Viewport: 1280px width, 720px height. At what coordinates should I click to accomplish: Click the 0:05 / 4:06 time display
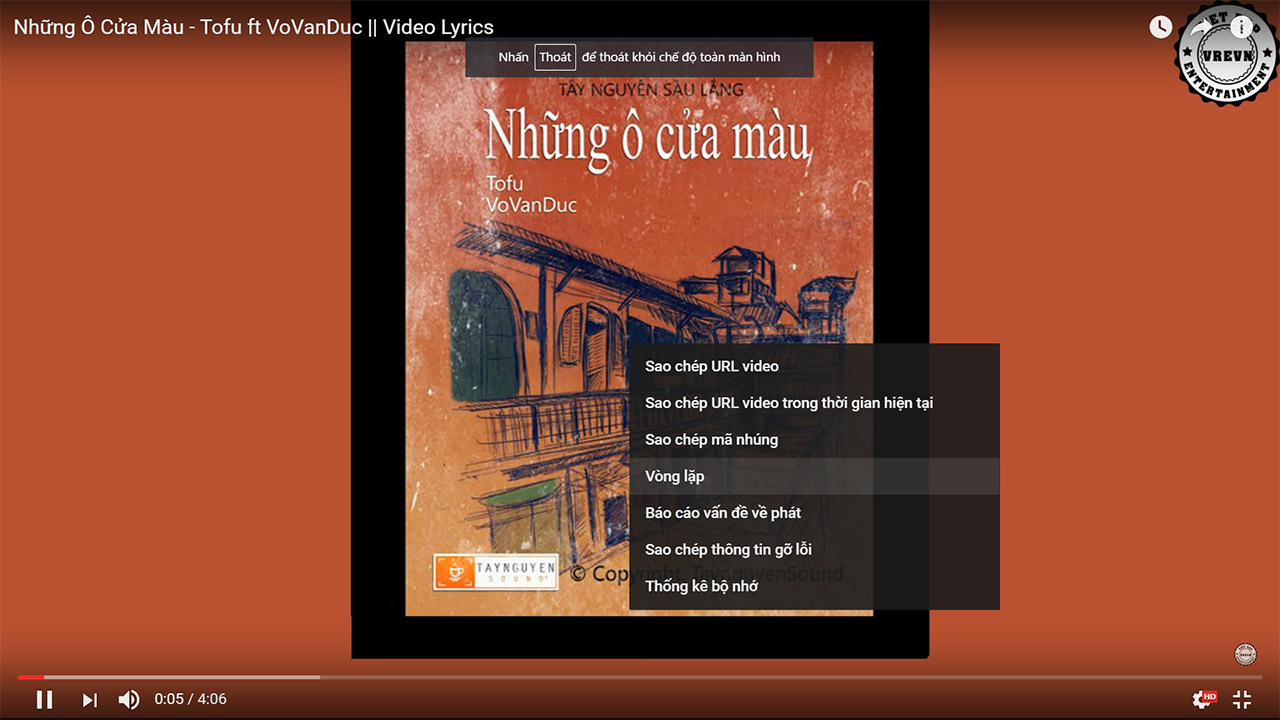(190, 699)
